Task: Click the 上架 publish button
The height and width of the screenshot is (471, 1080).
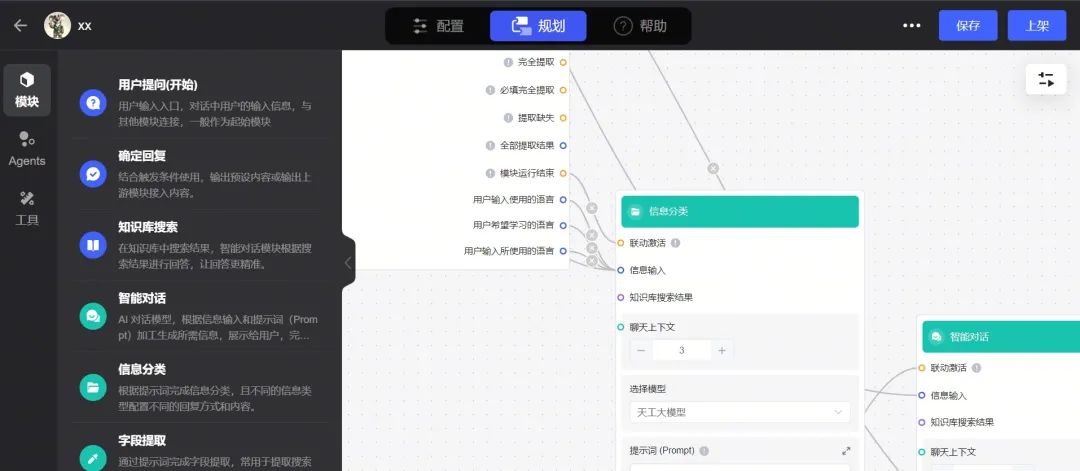Action: (x=1037, y=26)
